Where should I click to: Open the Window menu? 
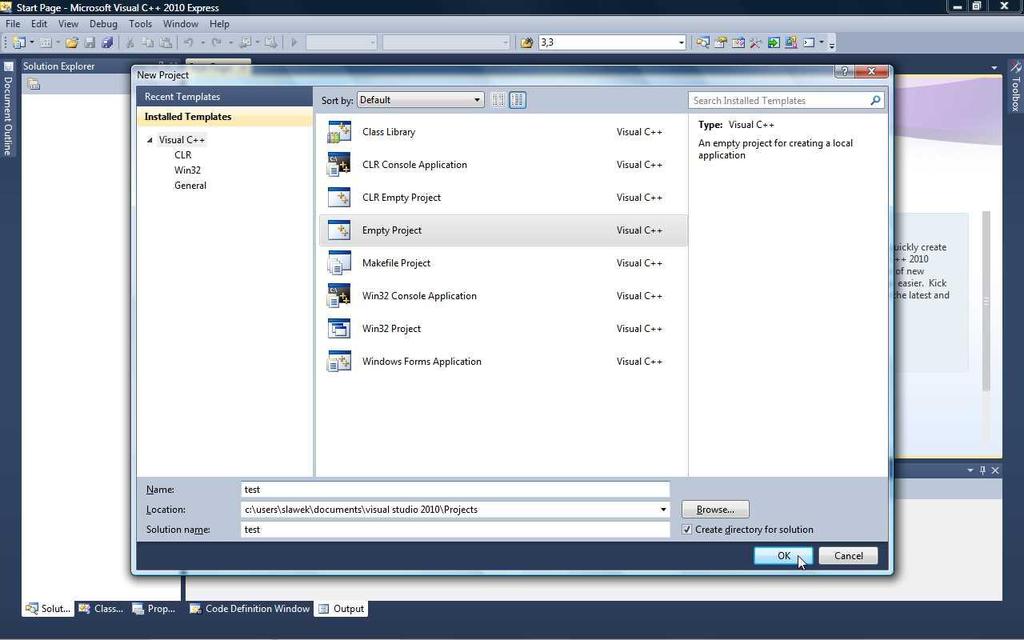180,24
